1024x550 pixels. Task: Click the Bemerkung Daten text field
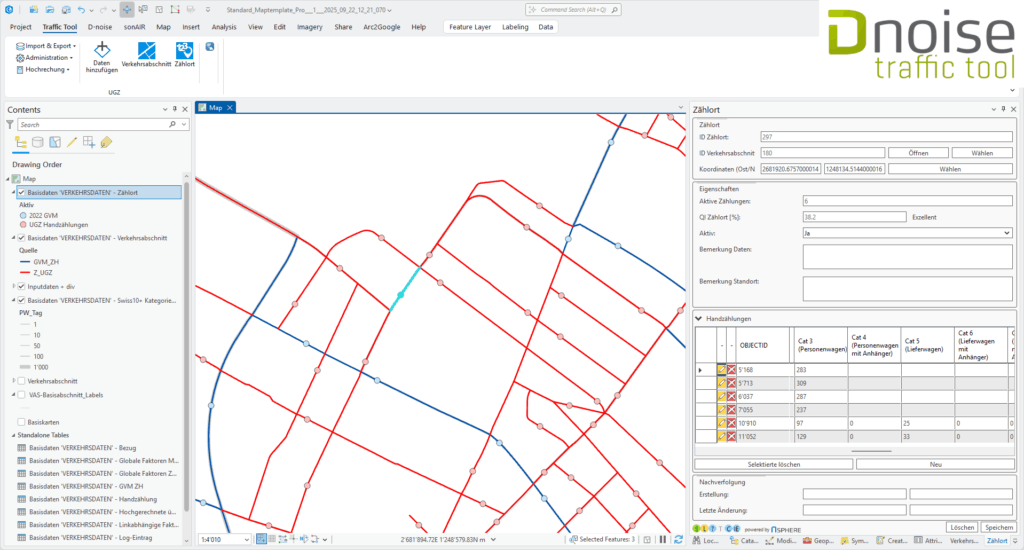[x=907, y=256]
